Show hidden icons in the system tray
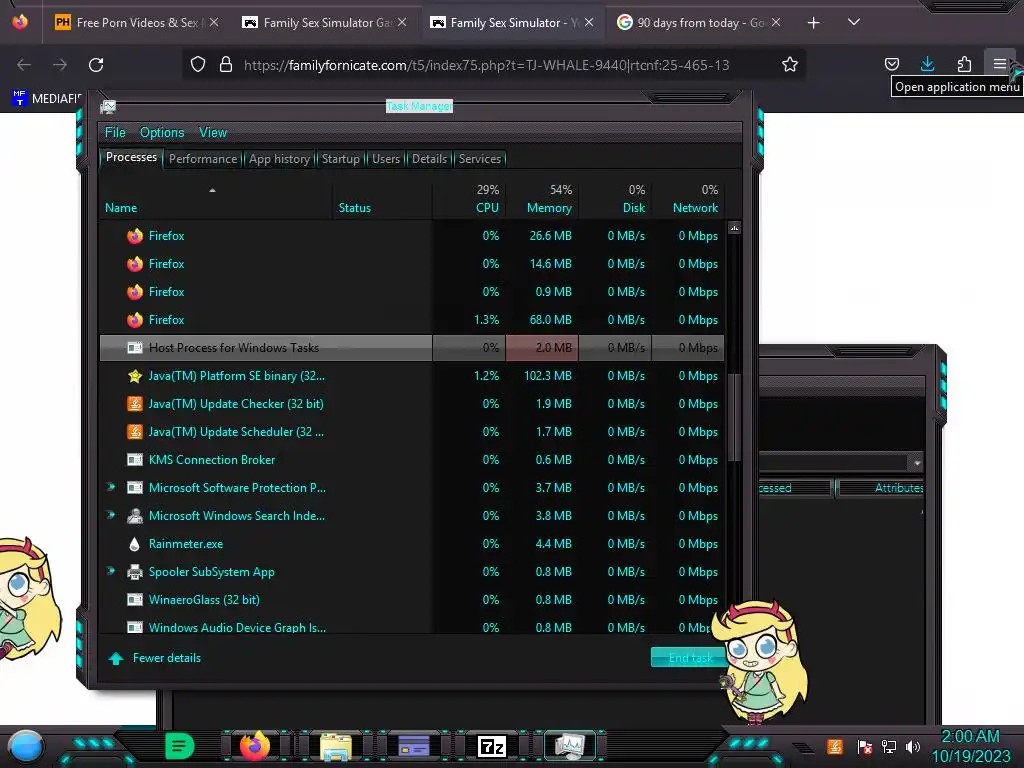1024x768 pixels. (803, 746)
